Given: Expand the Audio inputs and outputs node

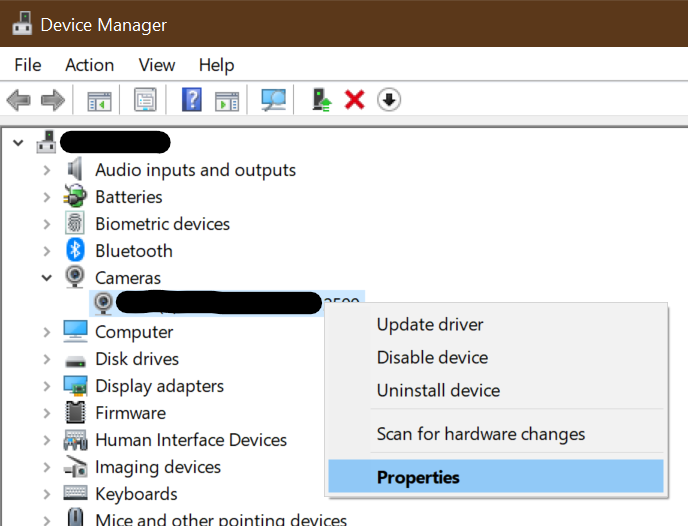Looking at the screenshot, I should [47, 170].
